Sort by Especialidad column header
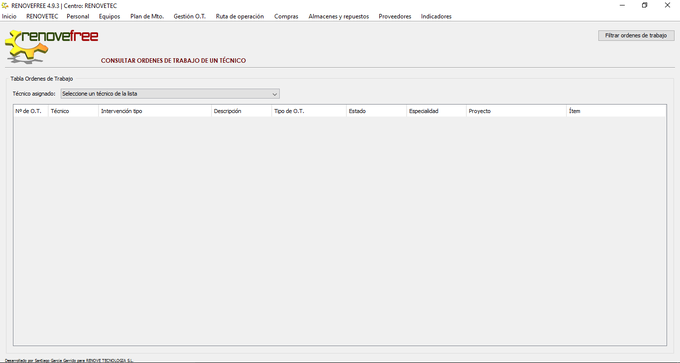Viewport: 680px width, 363px height. 436,111
